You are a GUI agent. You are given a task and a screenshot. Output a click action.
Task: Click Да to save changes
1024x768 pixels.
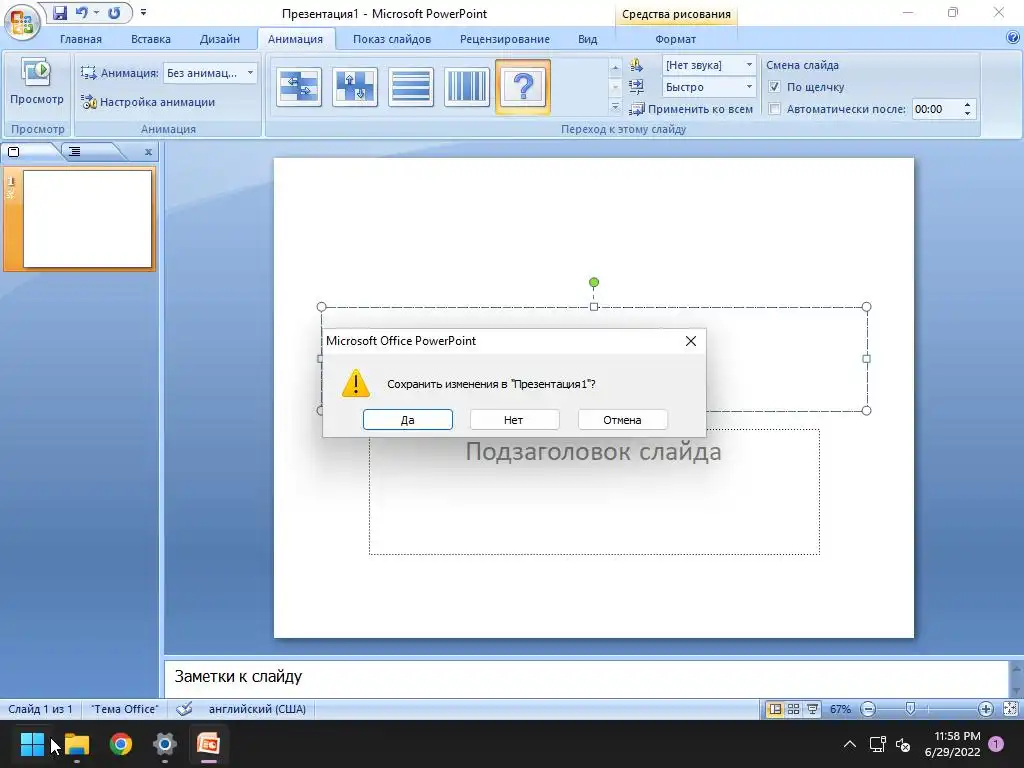[408, 420]
